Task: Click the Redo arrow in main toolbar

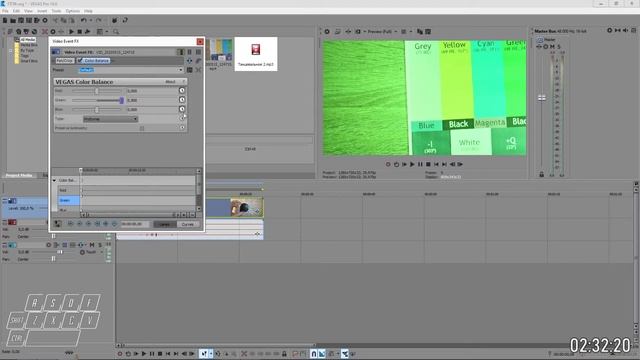Action: (98, 20)
